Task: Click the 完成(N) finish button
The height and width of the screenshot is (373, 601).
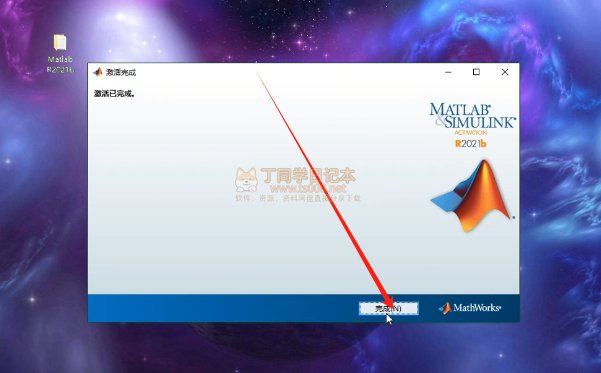Action: pos(388,308)
